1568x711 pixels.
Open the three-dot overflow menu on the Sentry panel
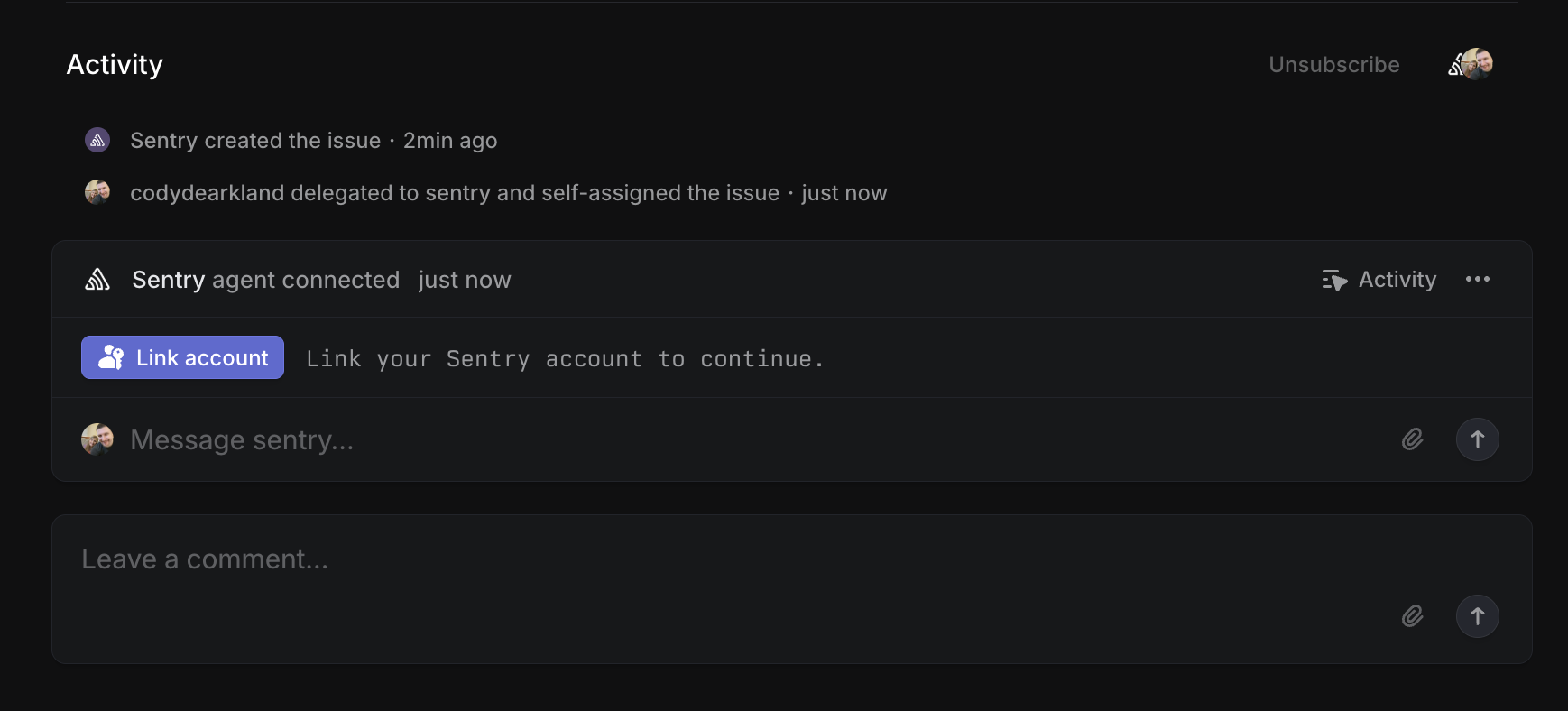click(x=1478, y=280)
